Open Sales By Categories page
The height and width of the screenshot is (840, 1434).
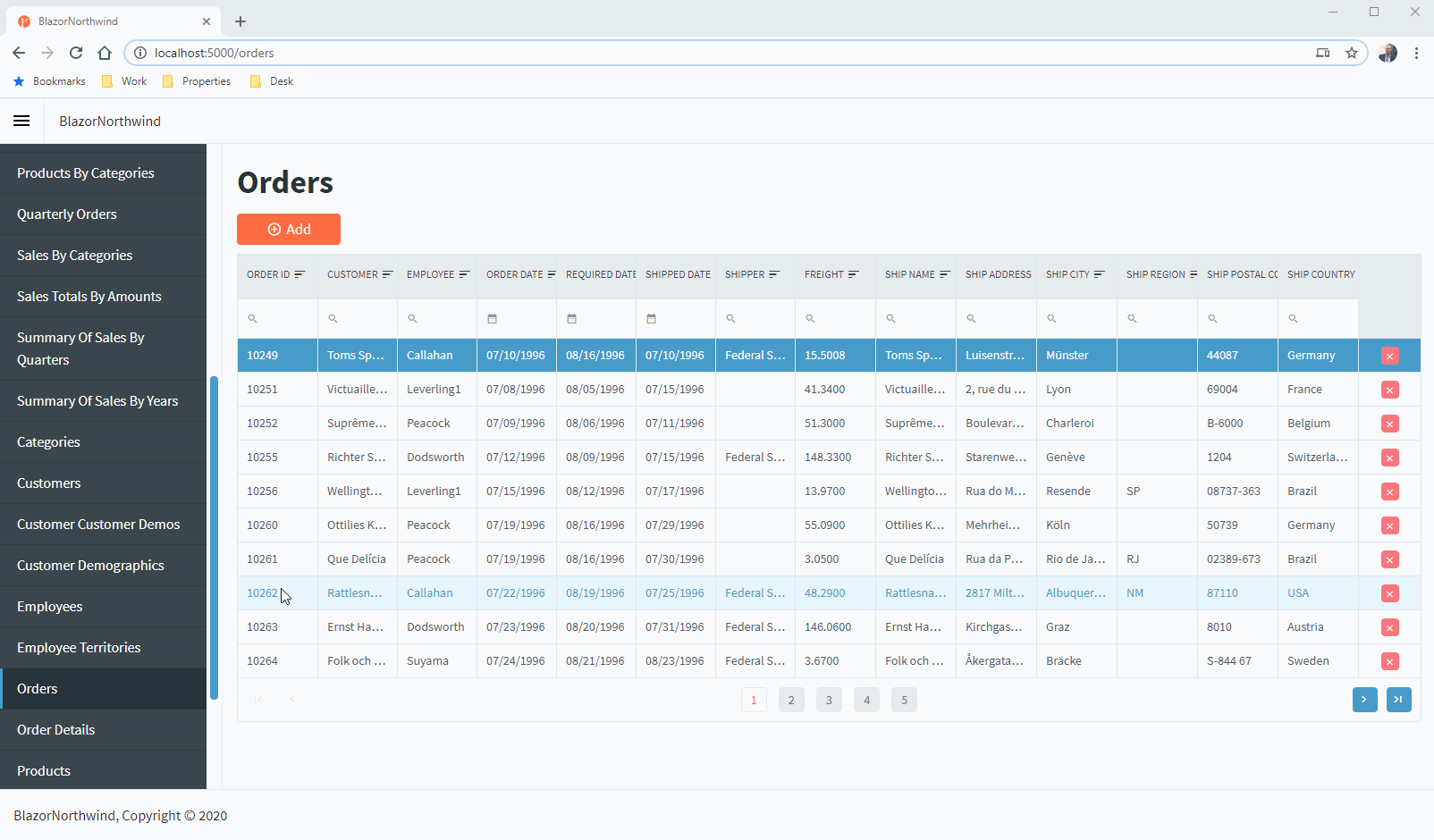104,256
